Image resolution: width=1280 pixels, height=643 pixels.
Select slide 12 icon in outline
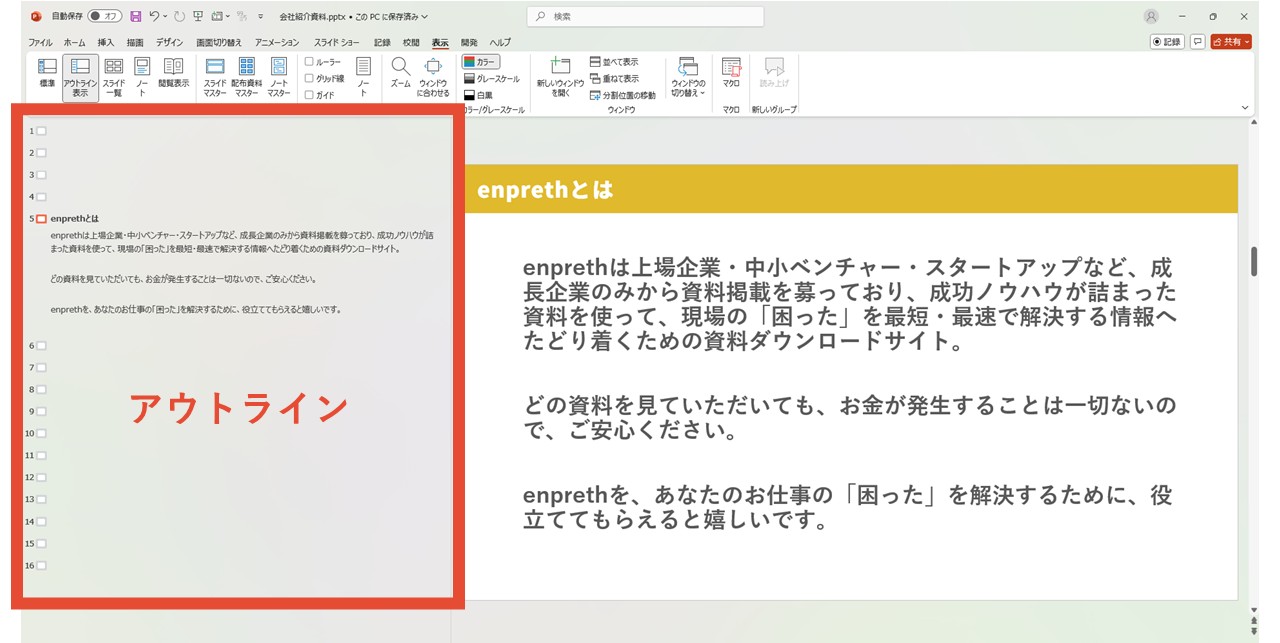pos(41,477)
